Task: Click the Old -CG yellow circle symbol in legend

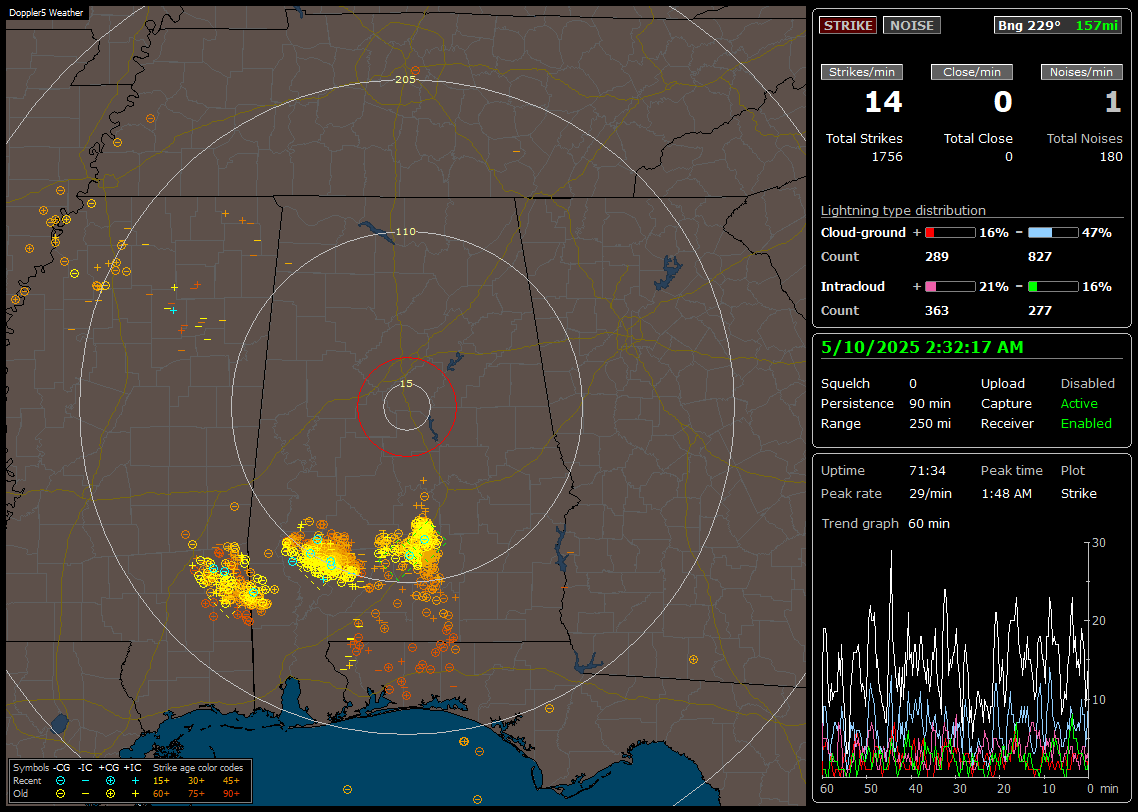Action: click(60, 794)
